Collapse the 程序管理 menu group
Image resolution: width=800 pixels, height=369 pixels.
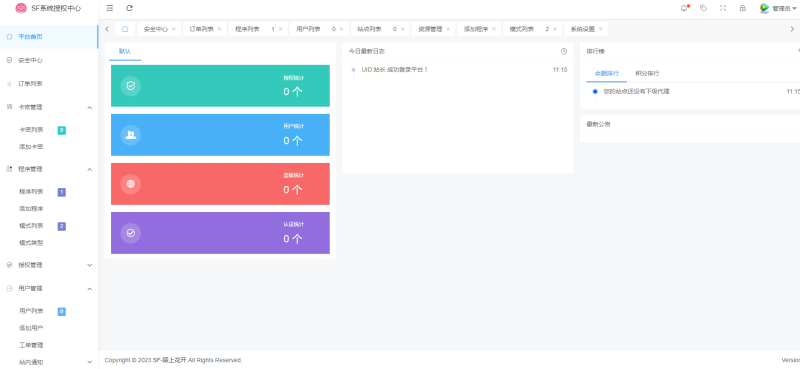[49, 169]
